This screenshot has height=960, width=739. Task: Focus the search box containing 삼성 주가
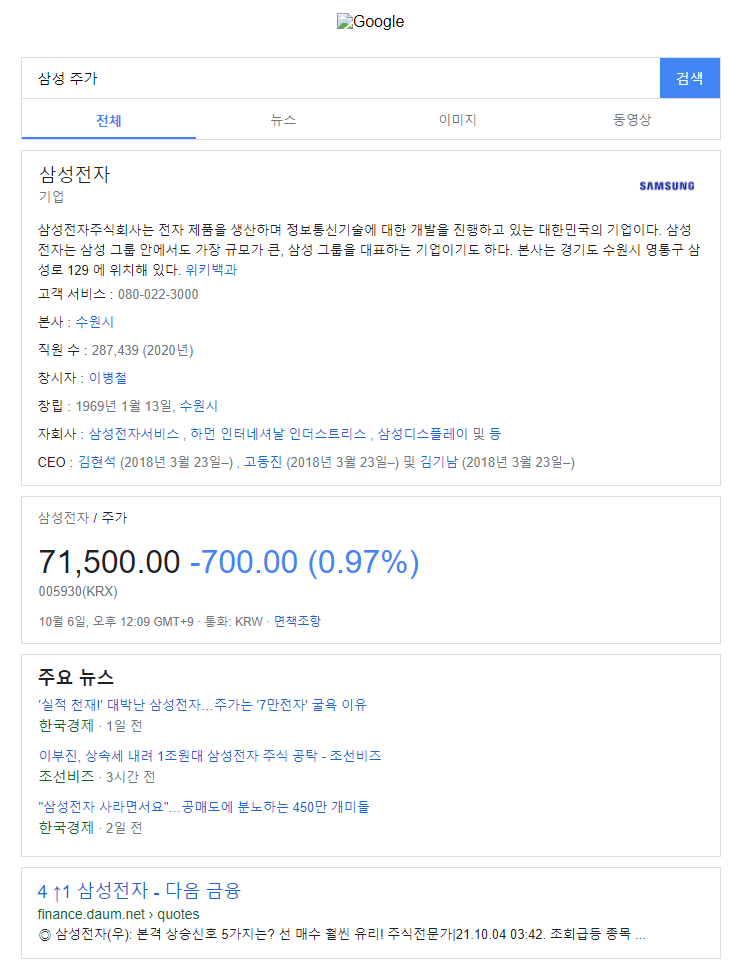pyautogui.click(x=340, y=78)
